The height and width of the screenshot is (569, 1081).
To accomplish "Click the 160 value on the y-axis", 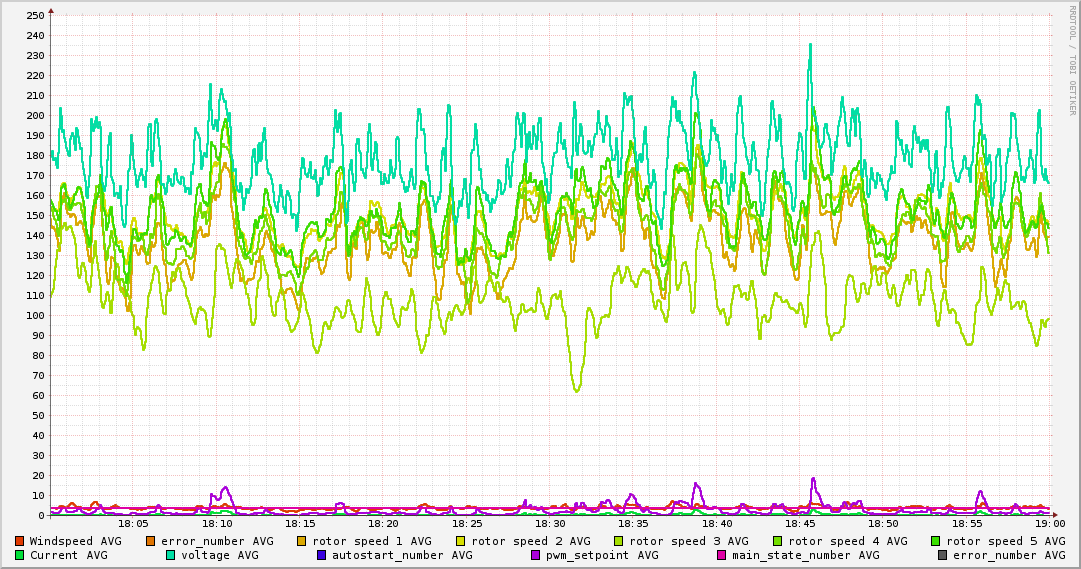I will tap(34, 195).
